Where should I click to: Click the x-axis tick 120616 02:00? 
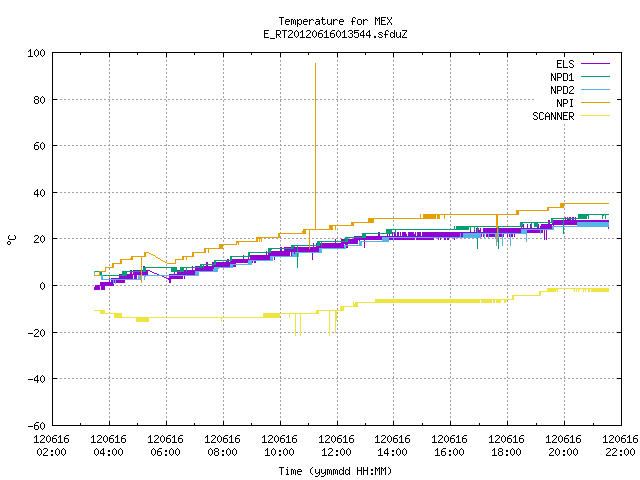click(51, 446)
